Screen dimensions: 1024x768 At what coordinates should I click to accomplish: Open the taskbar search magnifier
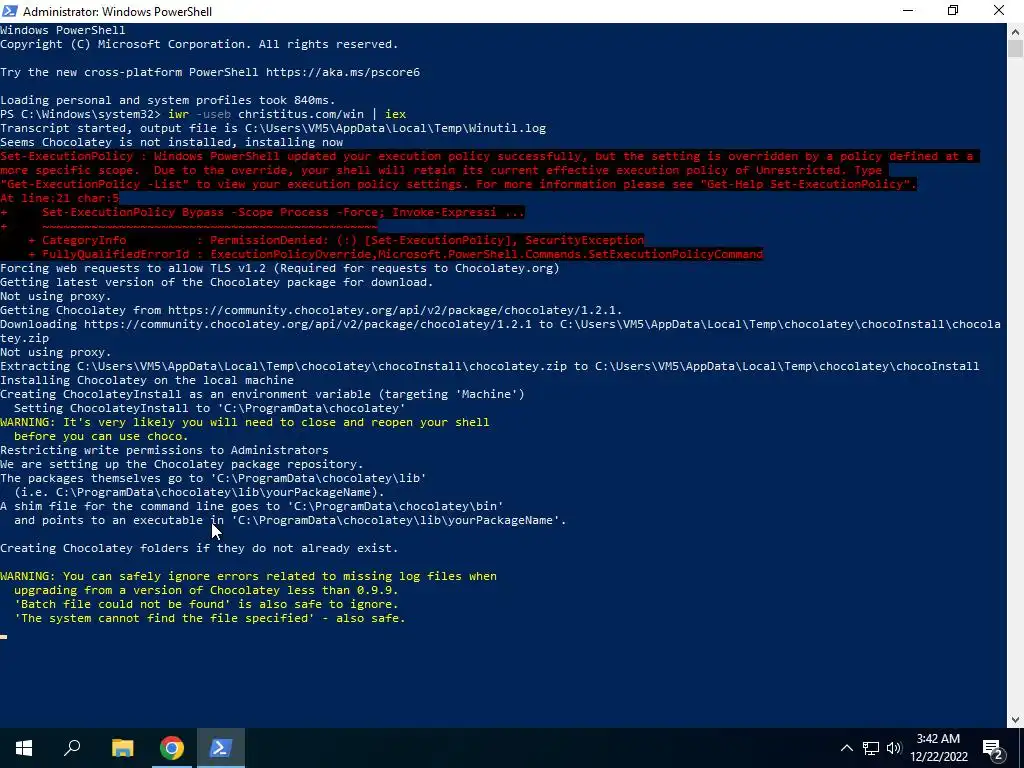click(72, 748)
